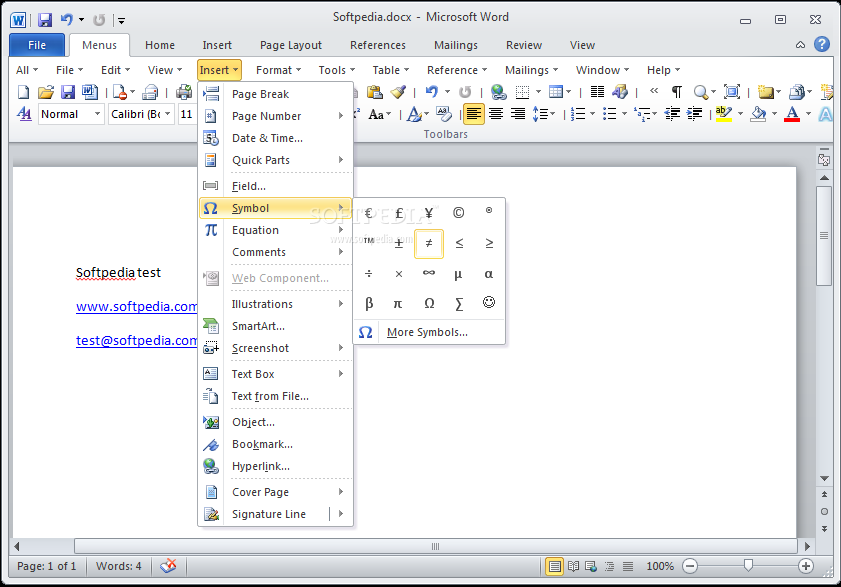Switch to the Review ribbon tab
Image resolution: width=841 pixels, height=587 pixels.
pyautogui.click(x=524, y=45)
